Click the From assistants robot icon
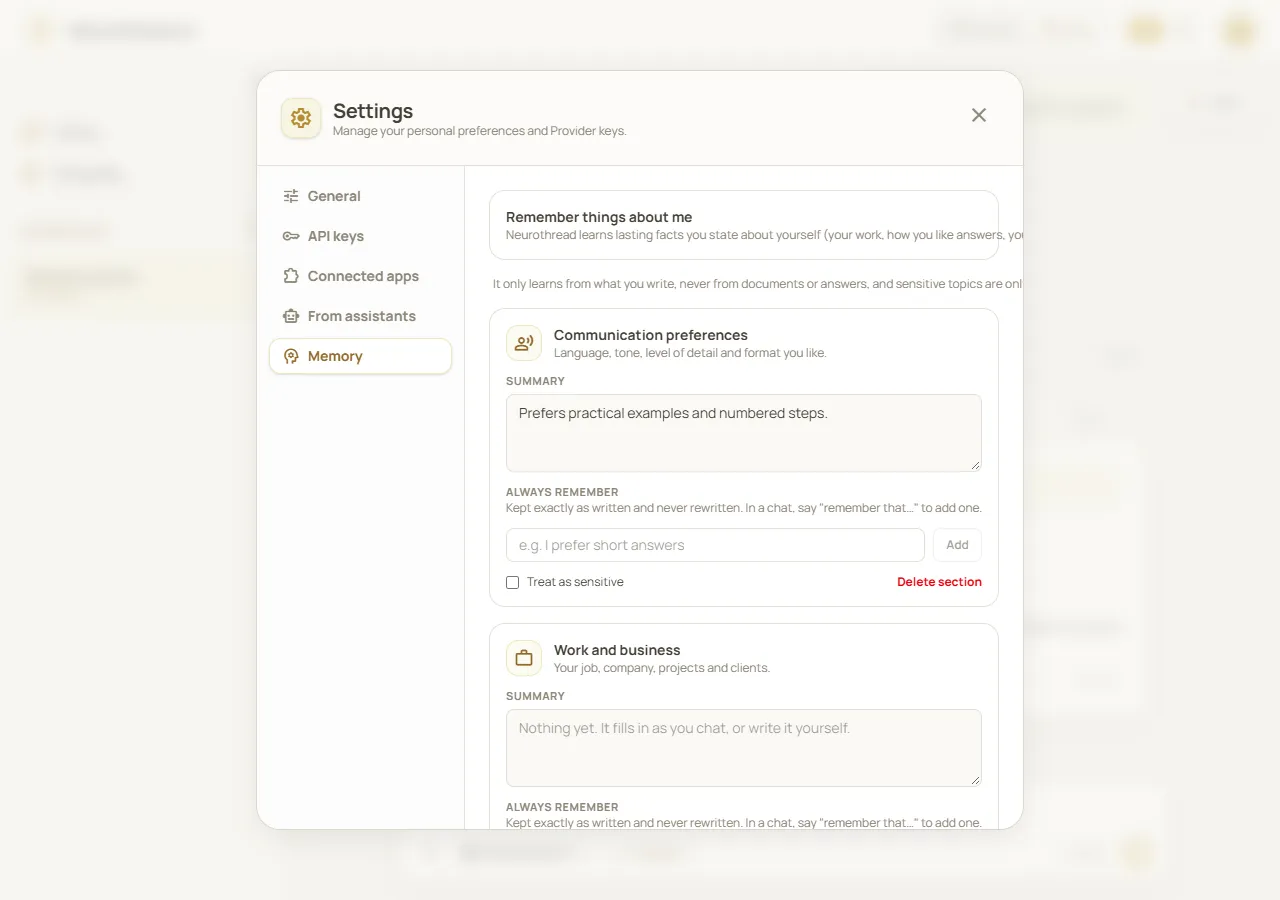 tap(291, 316)
